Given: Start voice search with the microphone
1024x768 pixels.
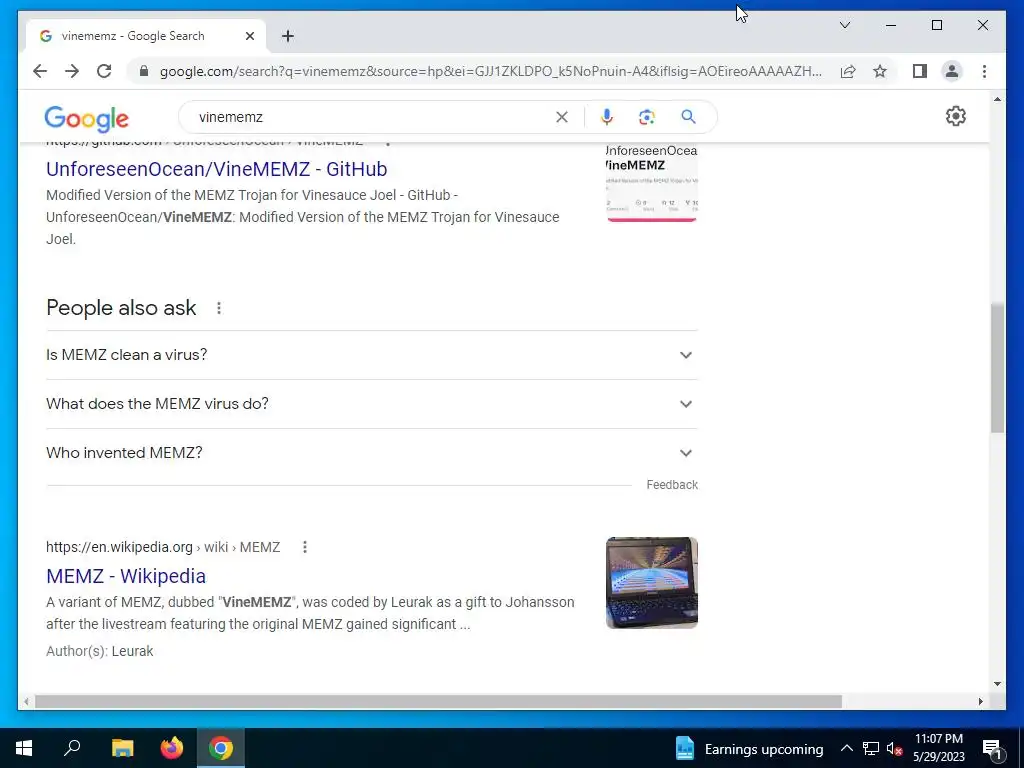Looking at the screenshot, I should click(607, 117).
